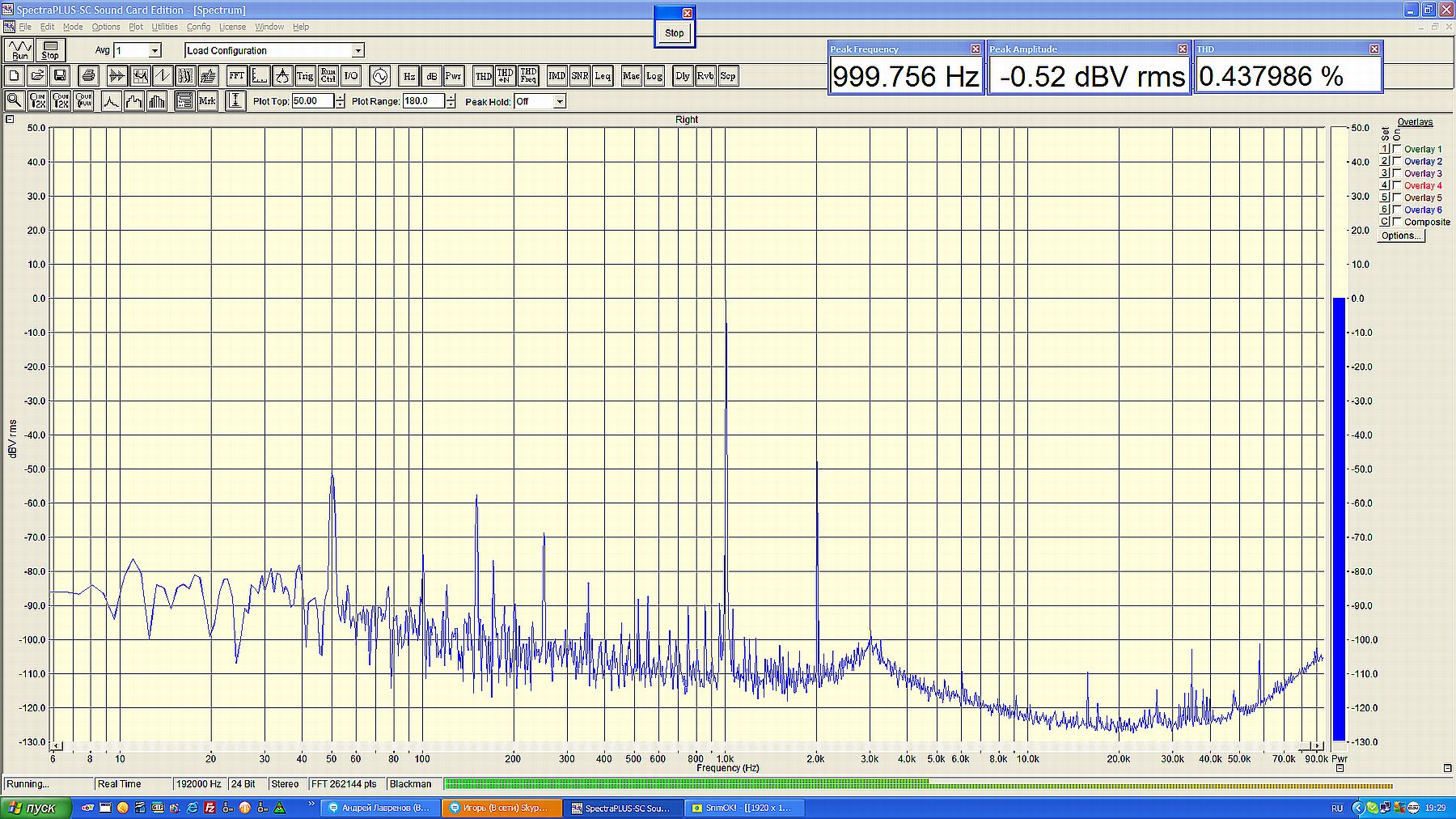
Task: Open the Utilities menu
Action: (164, 27)
